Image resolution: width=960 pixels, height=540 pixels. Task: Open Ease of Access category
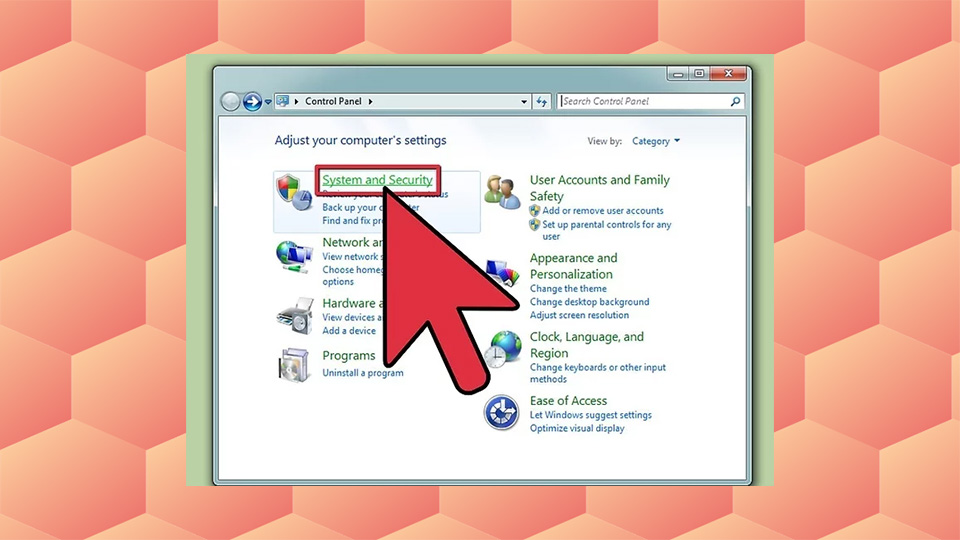click(x=568, y=401)
